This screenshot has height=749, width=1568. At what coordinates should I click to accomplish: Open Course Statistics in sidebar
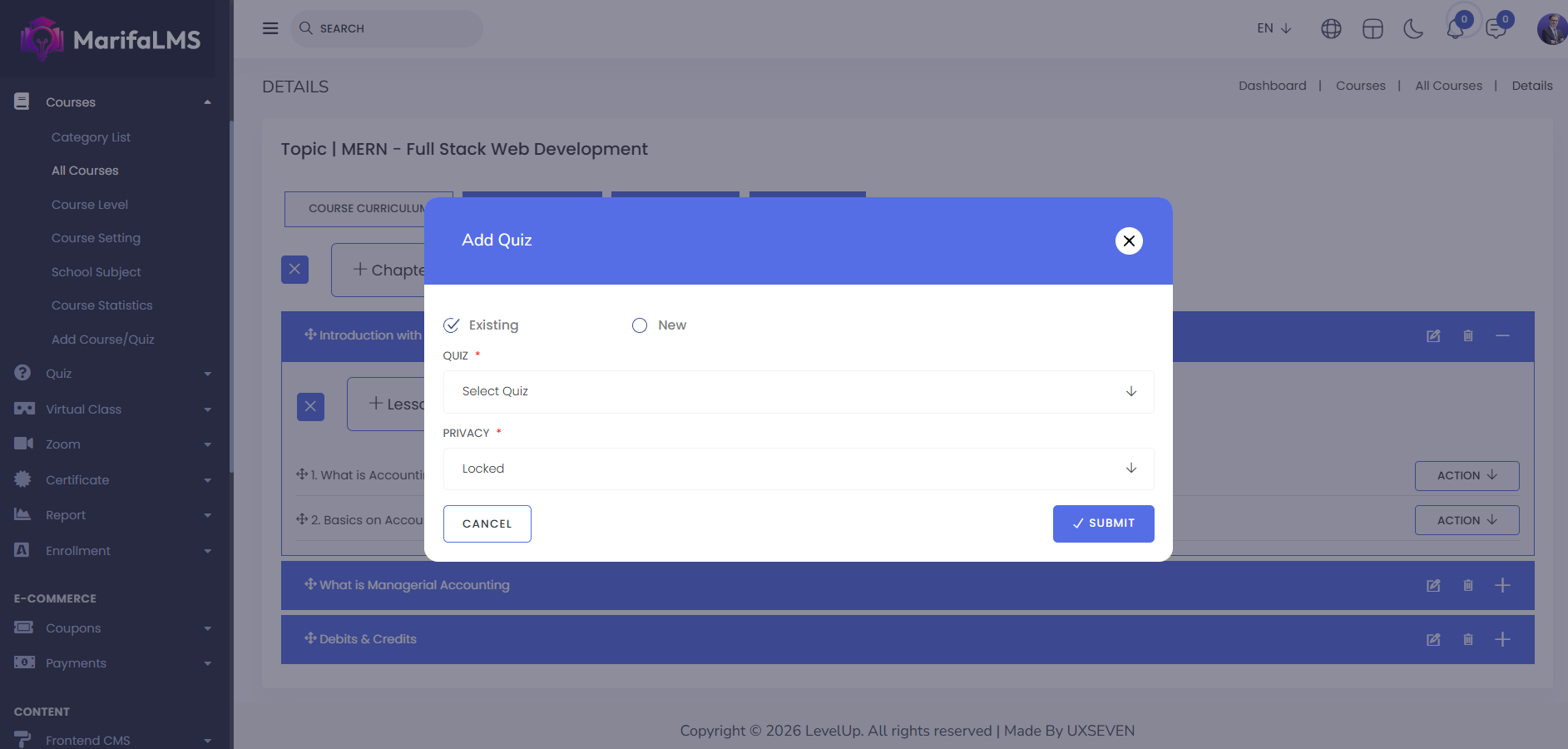click(x=101, y=305)
